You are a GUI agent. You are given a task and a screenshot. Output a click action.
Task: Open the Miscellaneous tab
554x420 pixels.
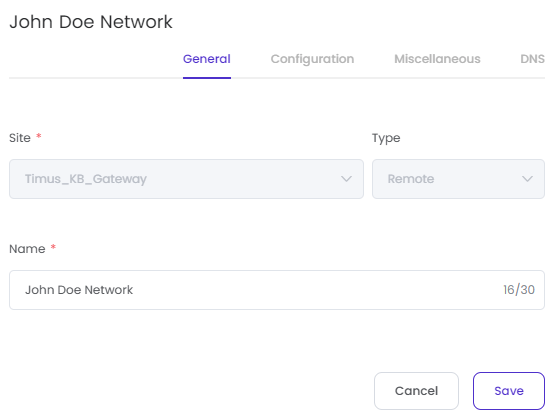pos(437,59)
